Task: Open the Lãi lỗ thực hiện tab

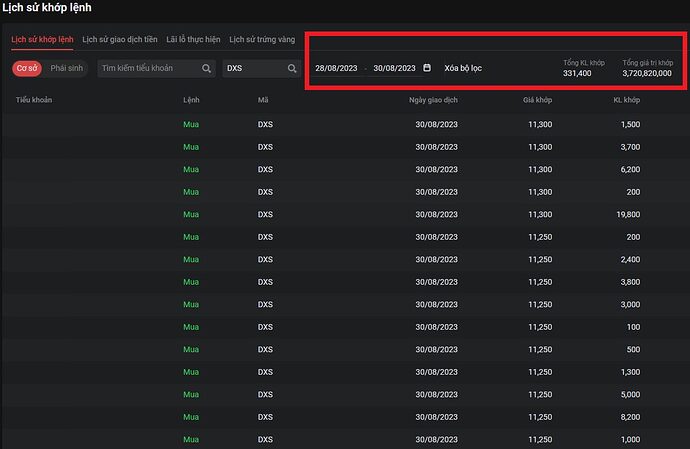Action: click(x=193, y=39)
